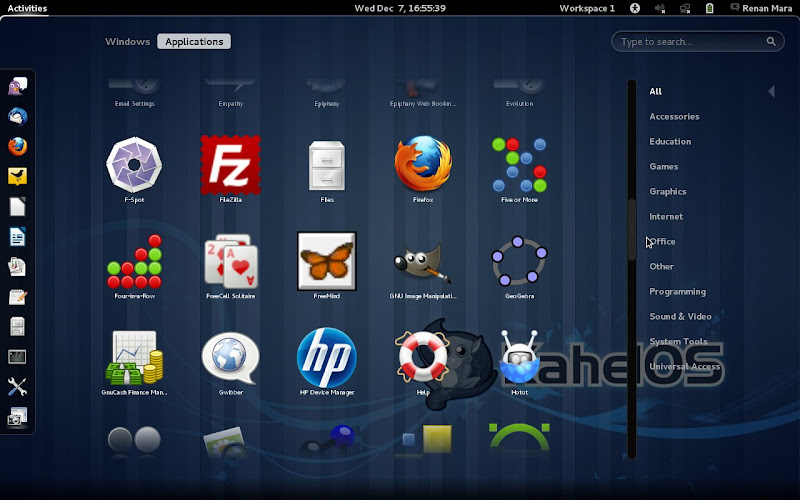Launch LibreOffice Writer from the dash
Viewport: 800px width, 500px height.
[17, 237]
